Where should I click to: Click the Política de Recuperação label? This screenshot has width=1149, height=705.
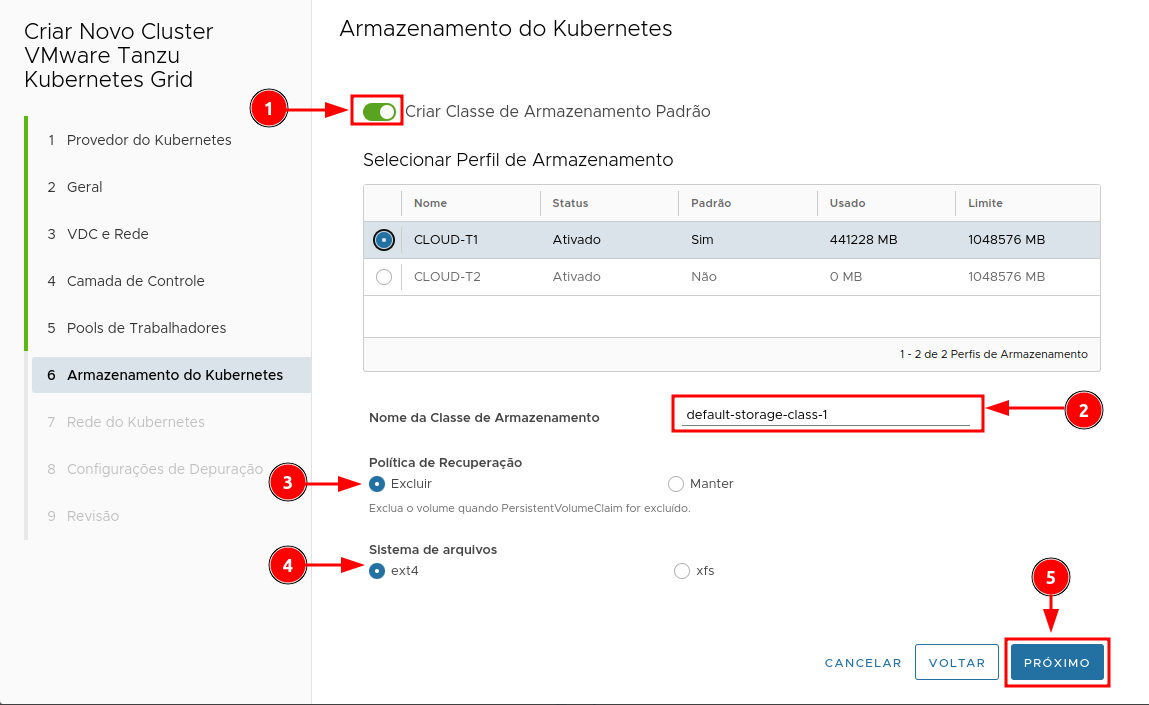click(446, 462)
